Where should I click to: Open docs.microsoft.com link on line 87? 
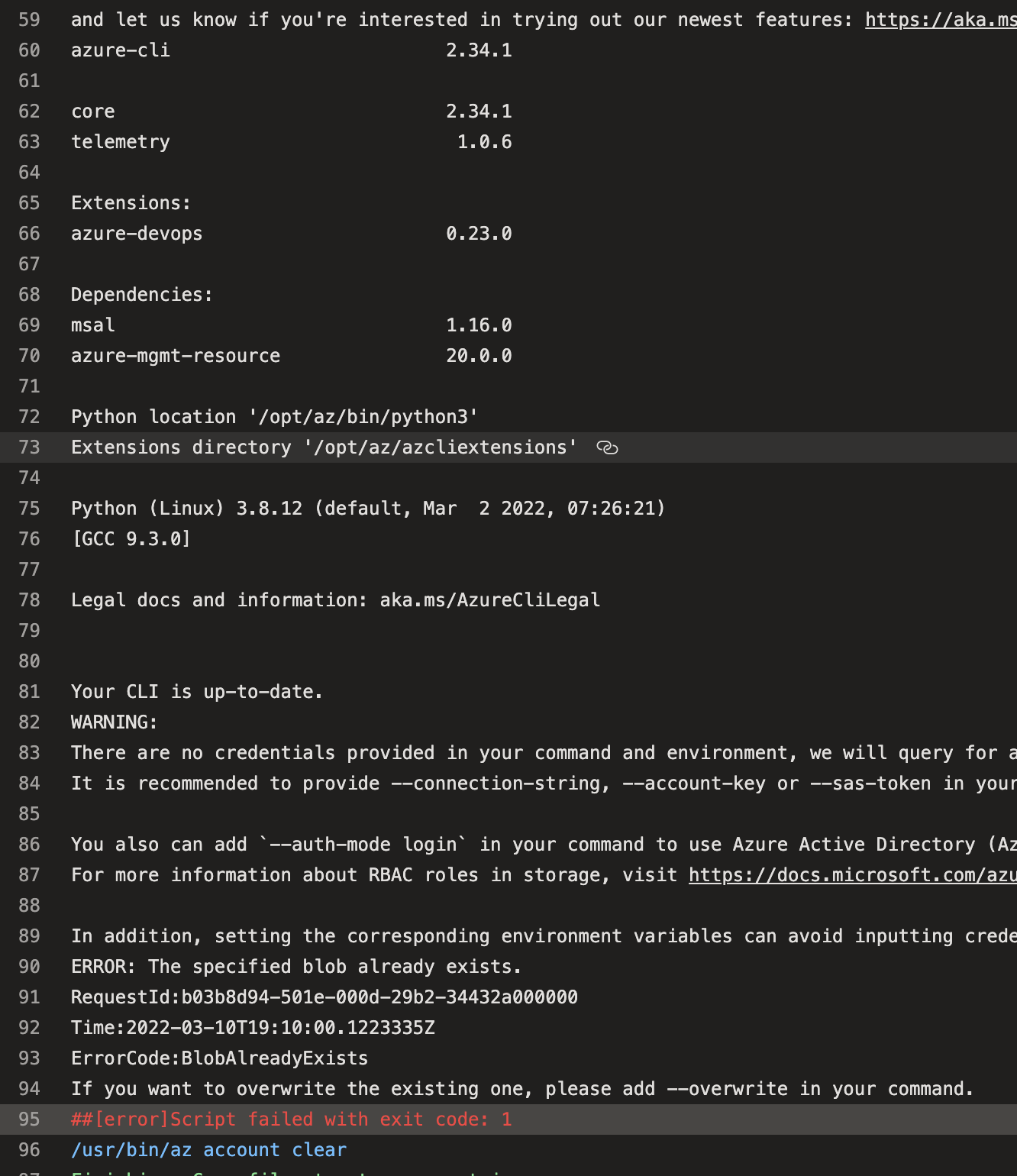pos(853,875)
